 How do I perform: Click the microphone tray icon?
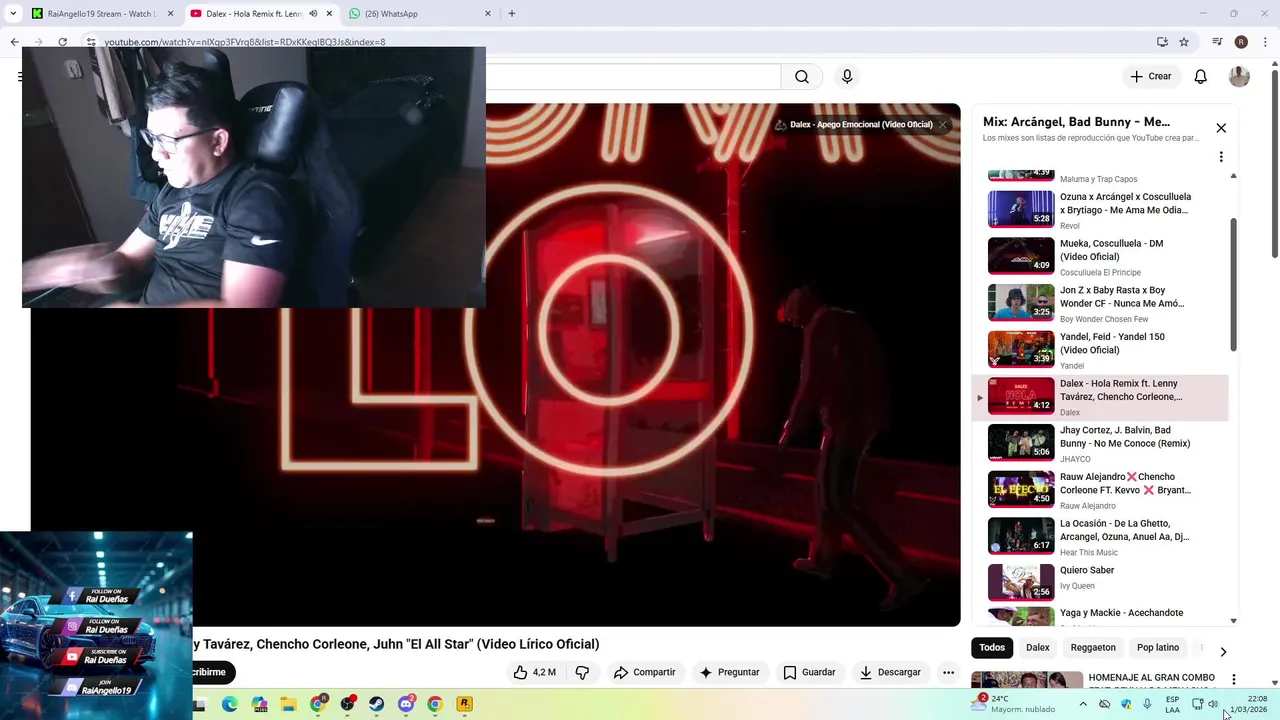[1147, 704]
